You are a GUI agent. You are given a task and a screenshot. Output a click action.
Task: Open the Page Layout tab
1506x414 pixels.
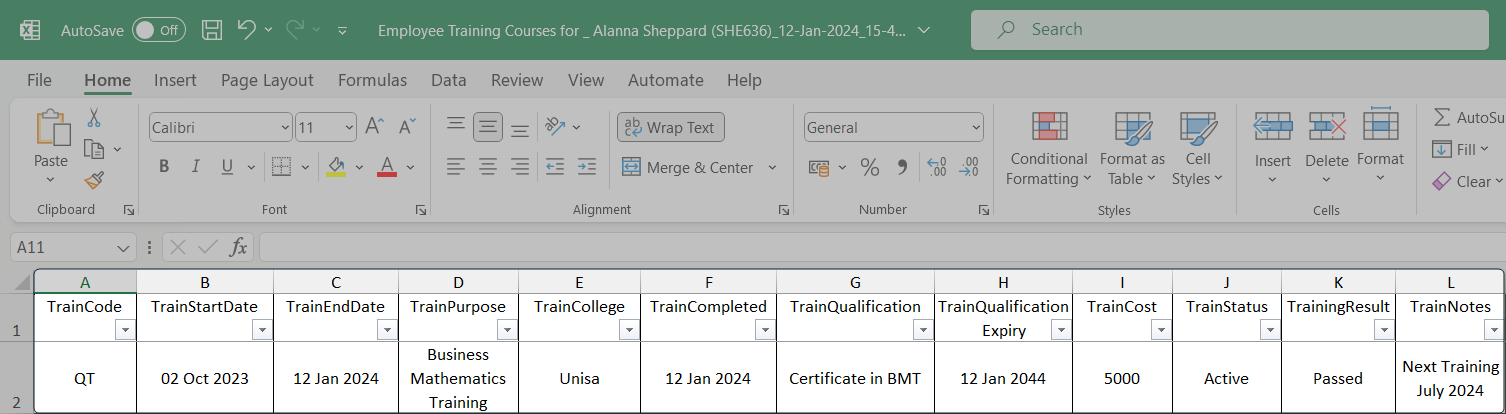267,80
